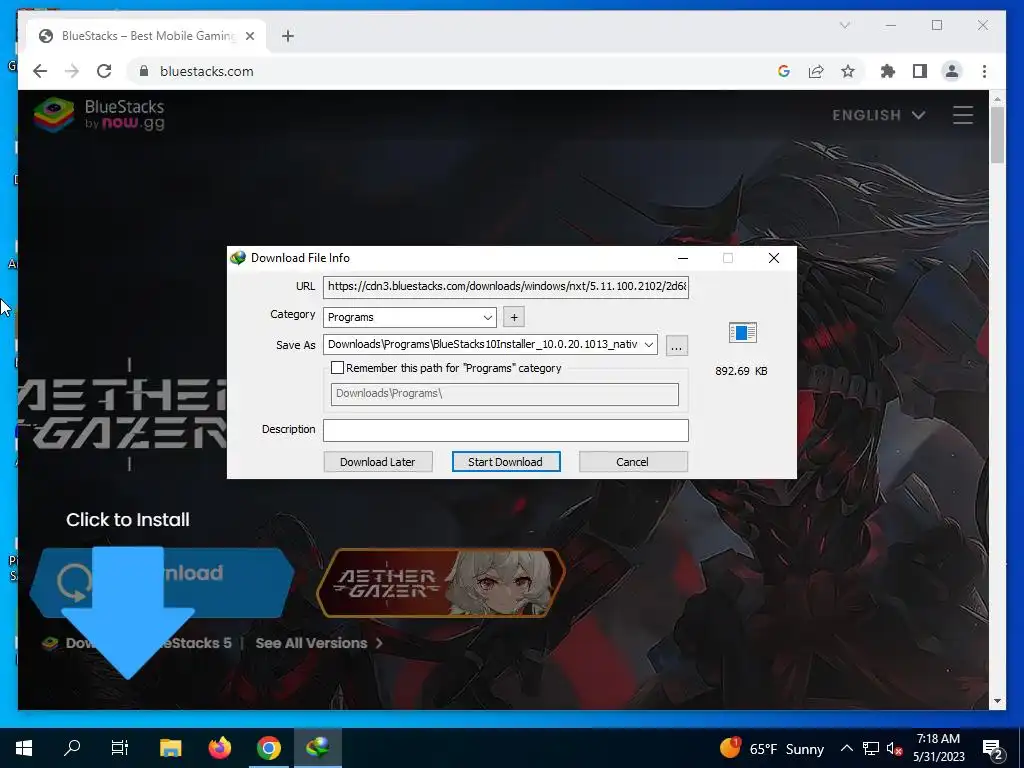The image size is (1024, 768).
Task: Bookmark this page with star icon
Action: 848,71
